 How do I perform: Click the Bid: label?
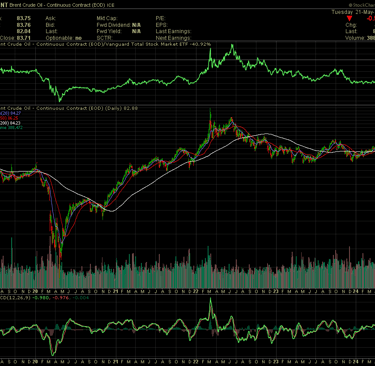click(50, 25)
